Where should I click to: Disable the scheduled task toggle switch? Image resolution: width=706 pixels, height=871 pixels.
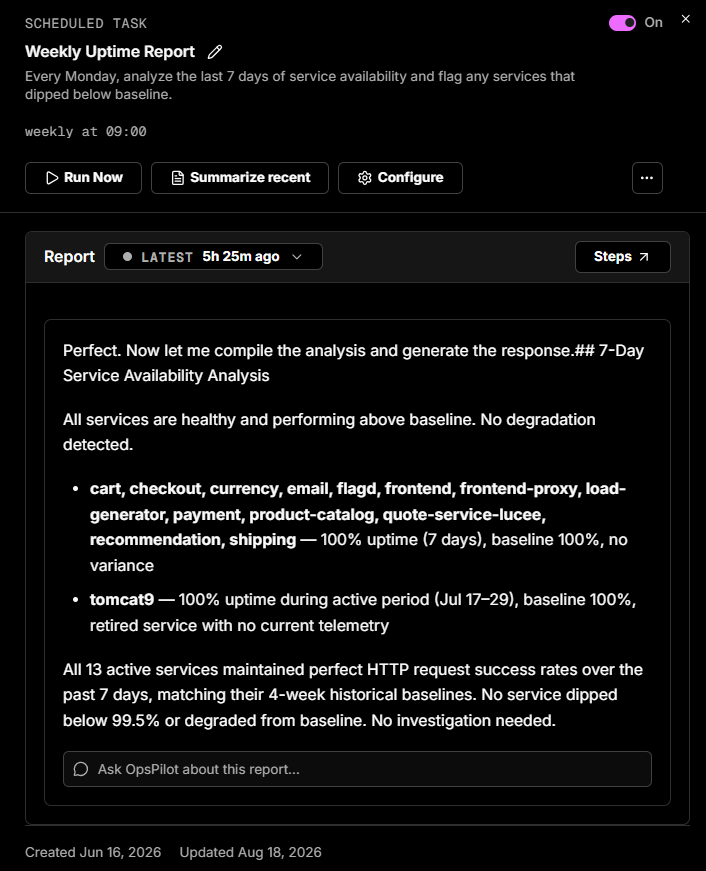[622, 23]
